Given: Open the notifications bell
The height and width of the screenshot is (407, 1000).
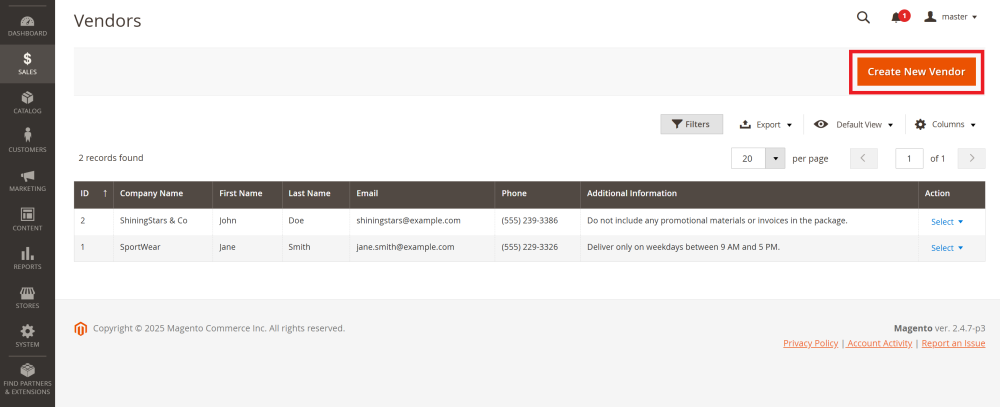Looking at the screenshot, I should tap(899, 17).
